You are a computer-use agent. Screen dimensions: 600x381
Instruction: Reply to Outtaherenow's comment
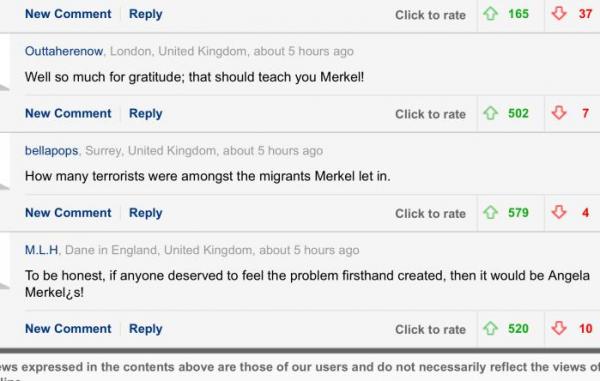click(145, 114)
